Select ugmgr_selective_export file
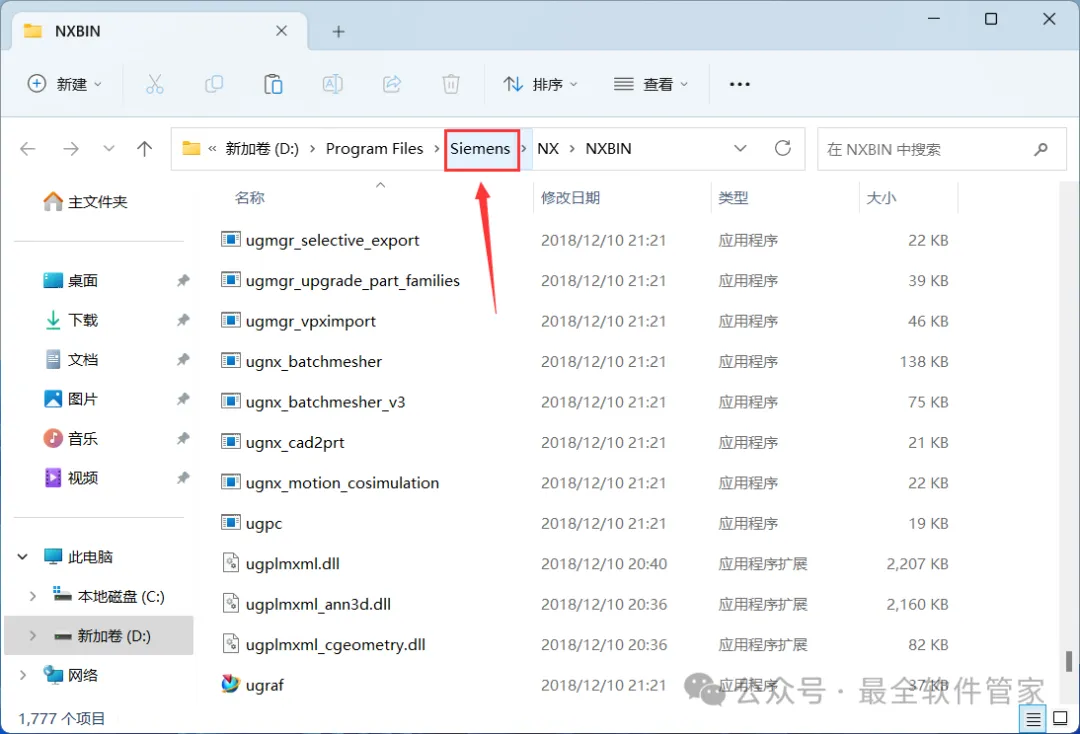Viewport: 1080px width, 734px height. [x=332, y=240]
